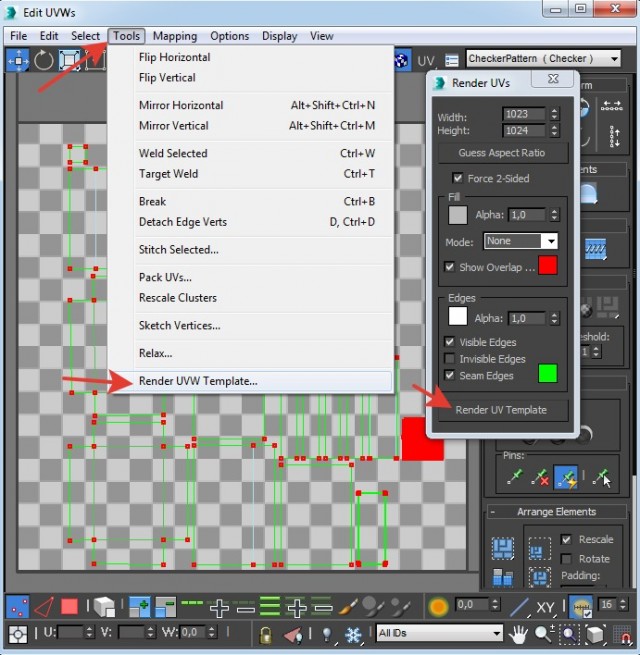Click the absolute/offset mode icon beside U field
Viewport: 640px width, 655px height.
17,634
